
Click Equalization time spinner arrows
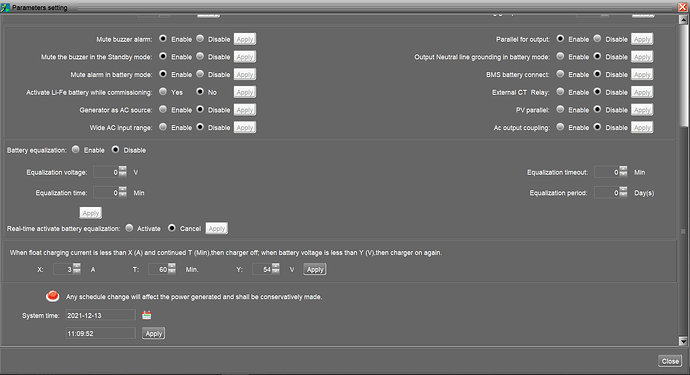tap(123, 192)
